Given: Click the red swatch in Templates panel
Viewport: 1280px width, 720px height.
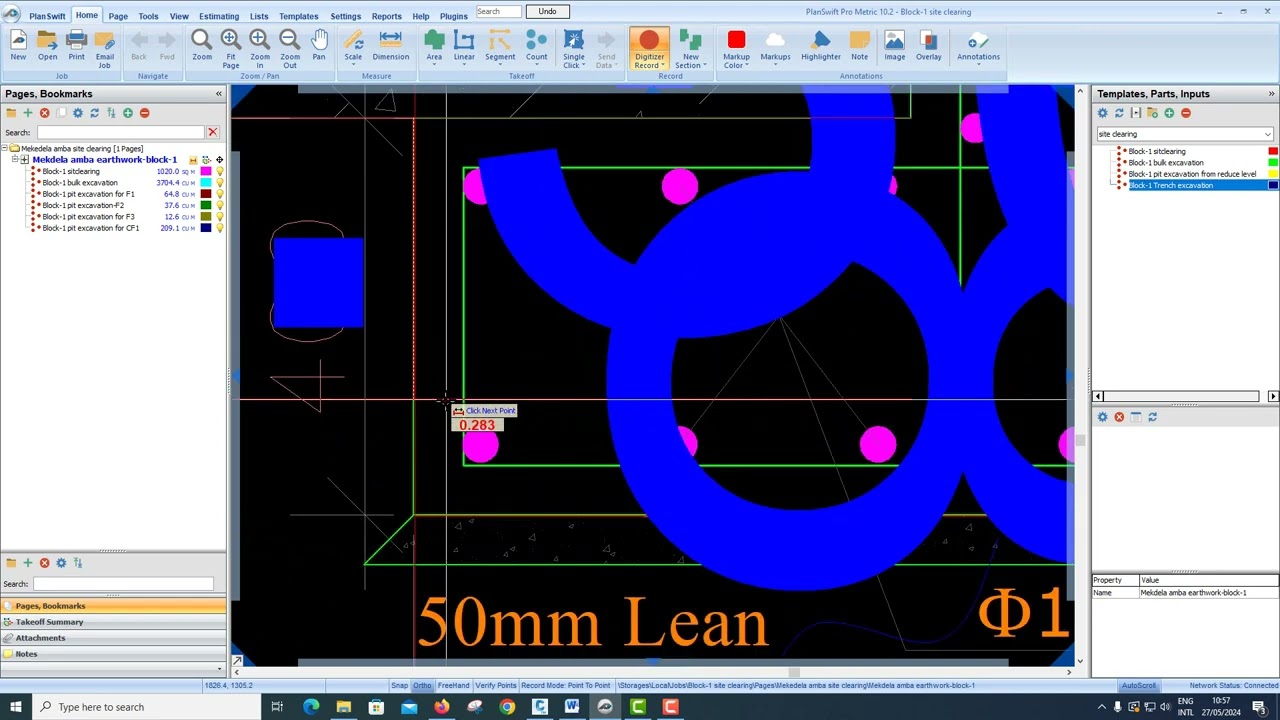Looking at the screenshot, I should [x=1273, y=151].
